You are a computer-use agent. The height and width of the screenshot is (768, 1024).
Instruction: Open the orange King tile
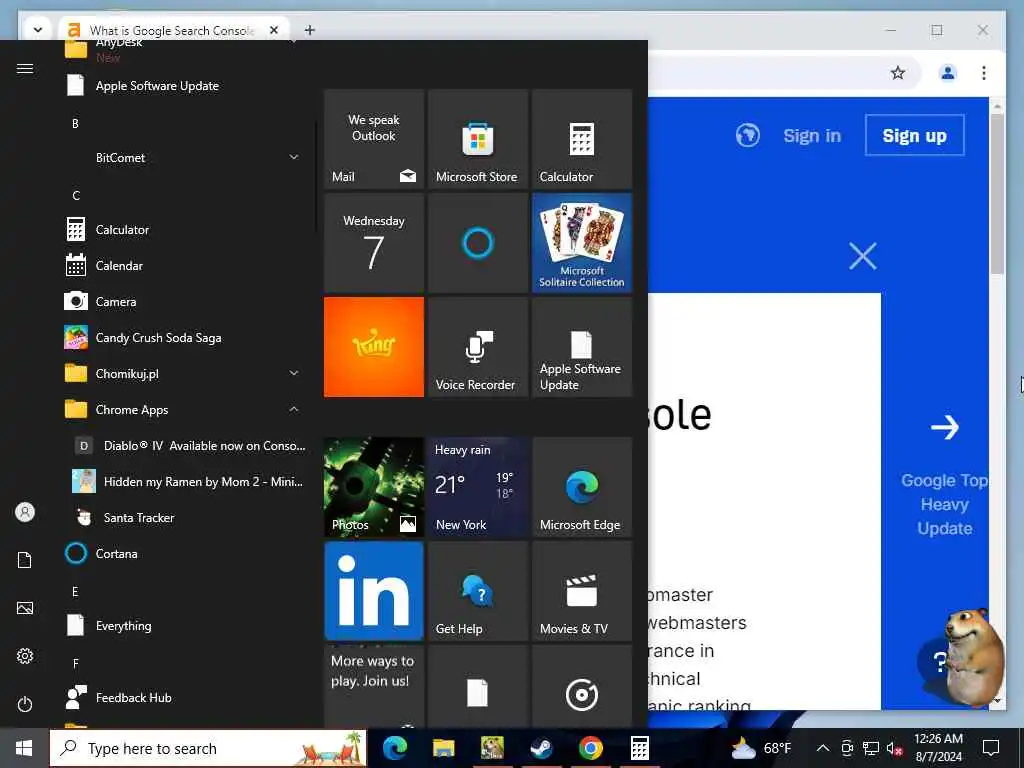tap(374, 347)
